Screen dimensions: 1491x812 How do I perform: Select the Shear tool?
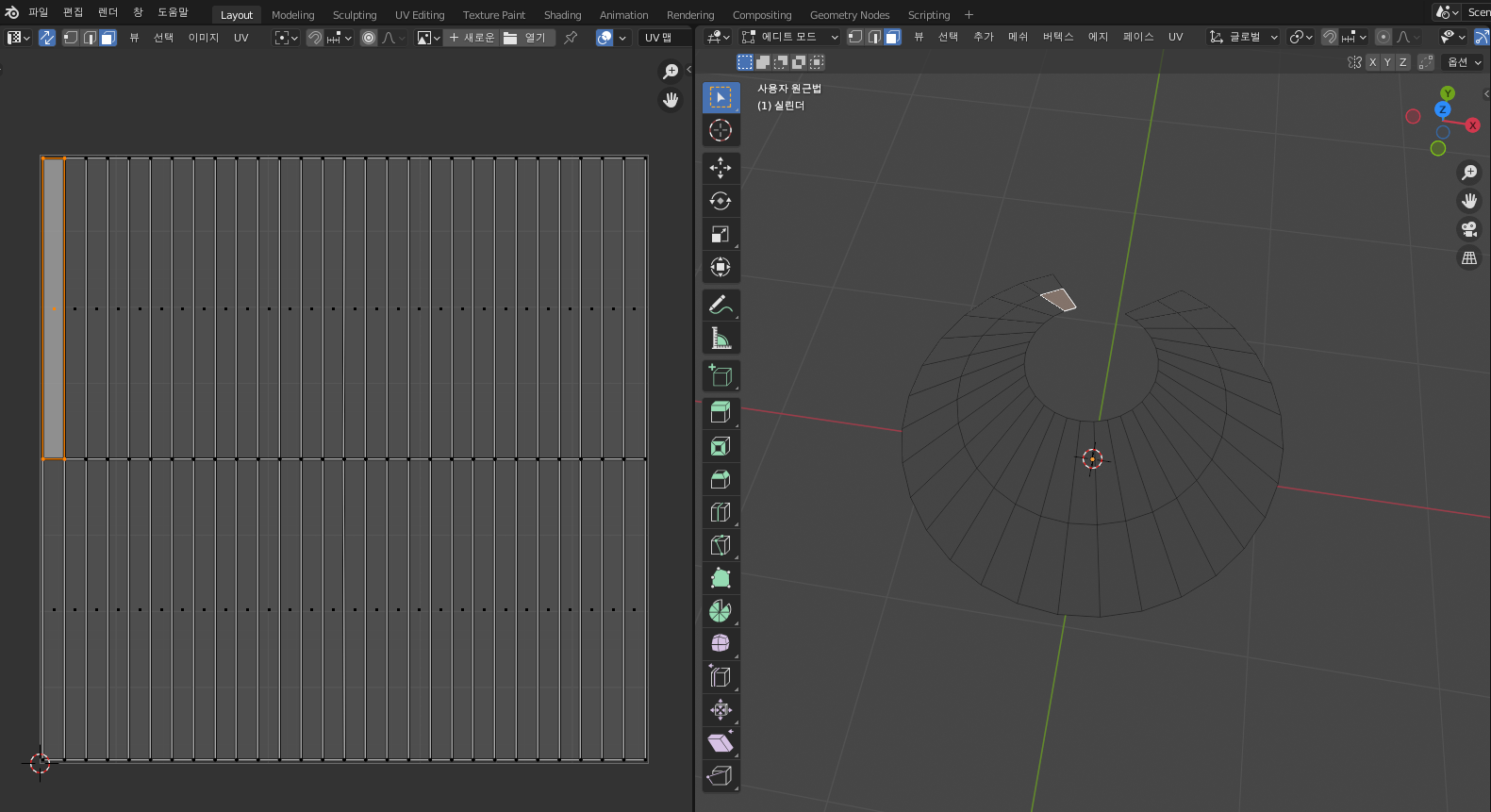tap(721, 743)
